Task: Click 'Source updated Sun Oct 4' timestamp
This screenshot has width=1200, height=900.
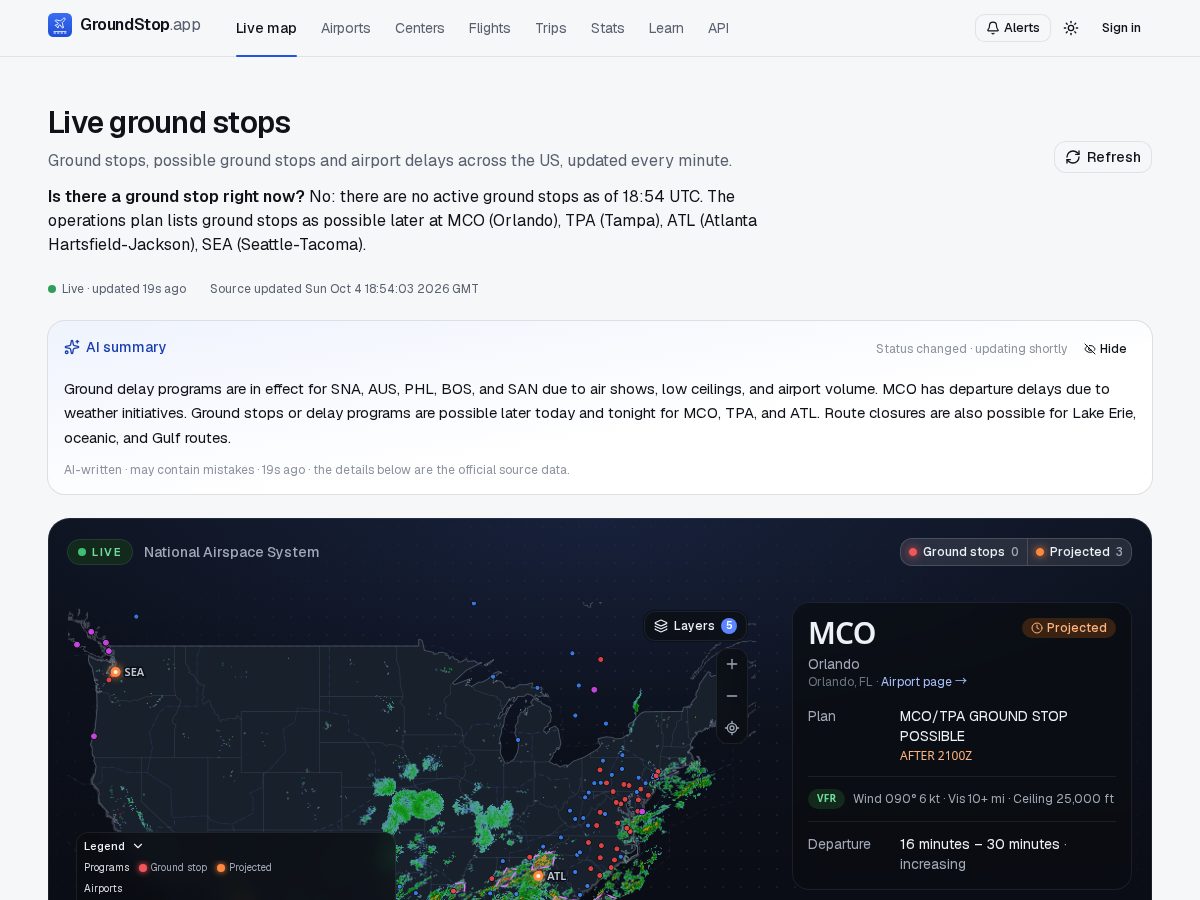Action: (344, 289)
